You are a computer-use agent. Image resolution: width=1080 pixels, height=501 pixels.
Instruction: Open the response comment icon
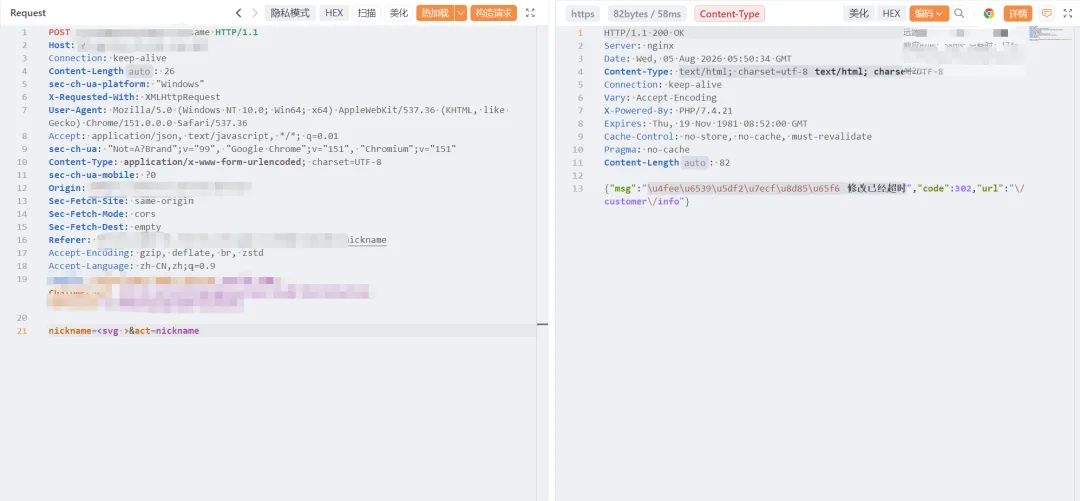1046,13
